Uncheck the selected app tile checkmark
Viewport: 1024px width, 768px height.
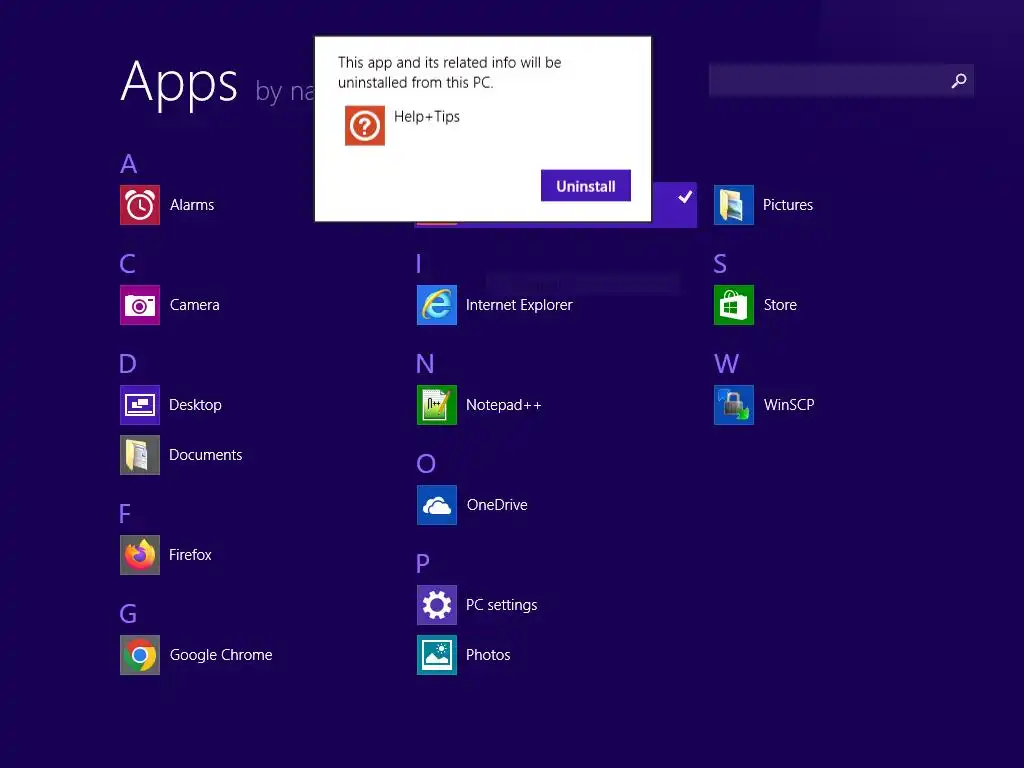coord(684,197)
